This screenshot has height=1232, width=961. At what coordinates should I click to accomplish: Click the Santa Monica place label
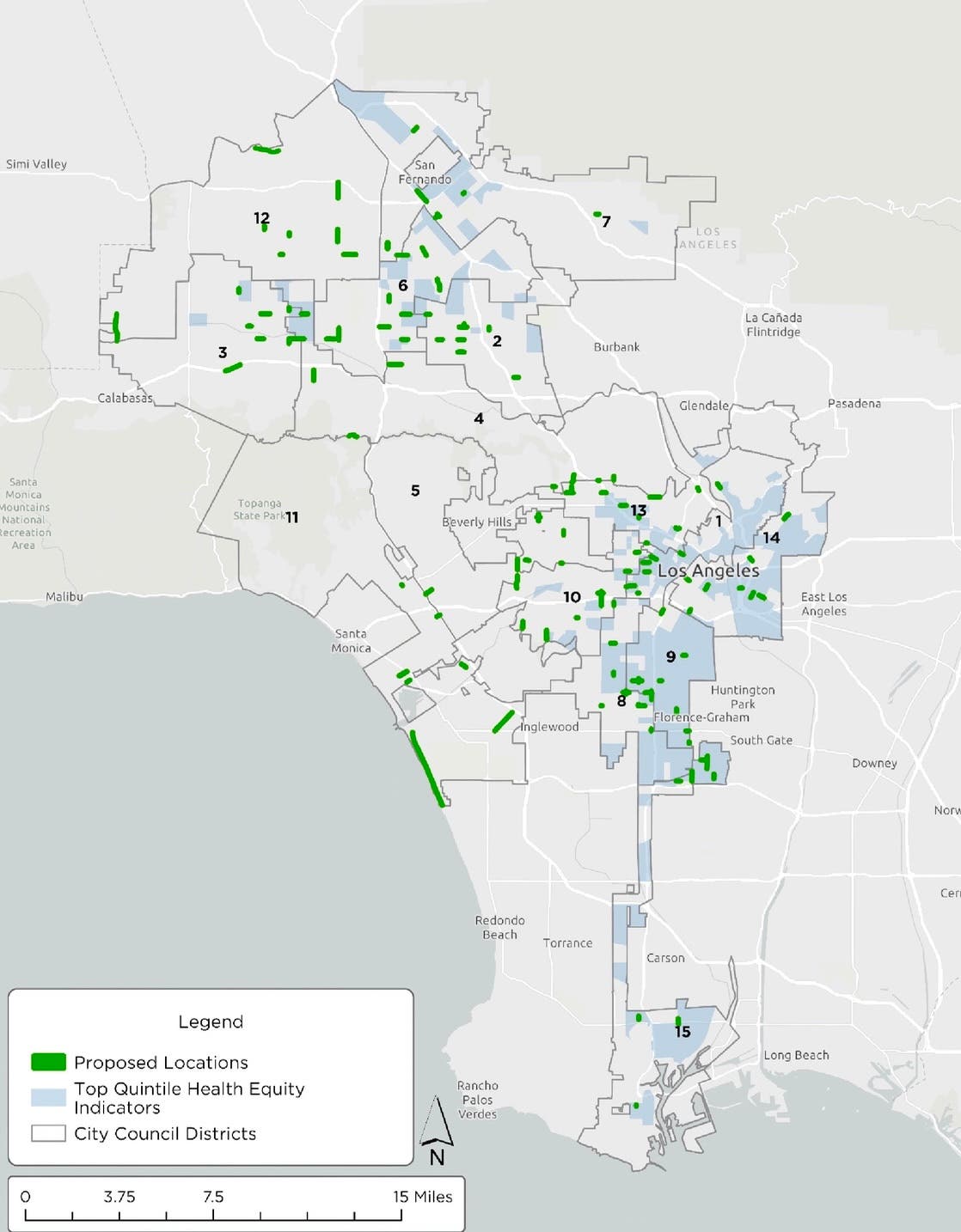pos(351,641)
